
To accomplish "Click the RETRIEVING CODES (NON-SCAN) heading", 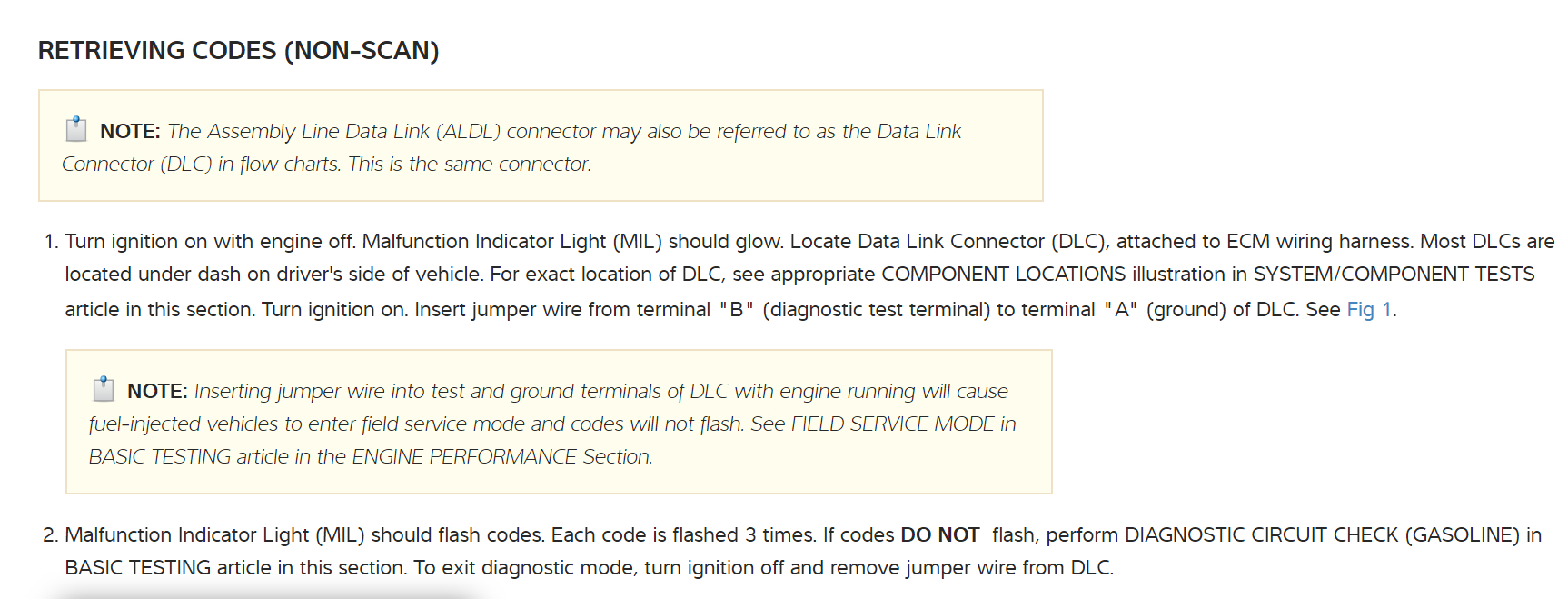I will point(238,51).
